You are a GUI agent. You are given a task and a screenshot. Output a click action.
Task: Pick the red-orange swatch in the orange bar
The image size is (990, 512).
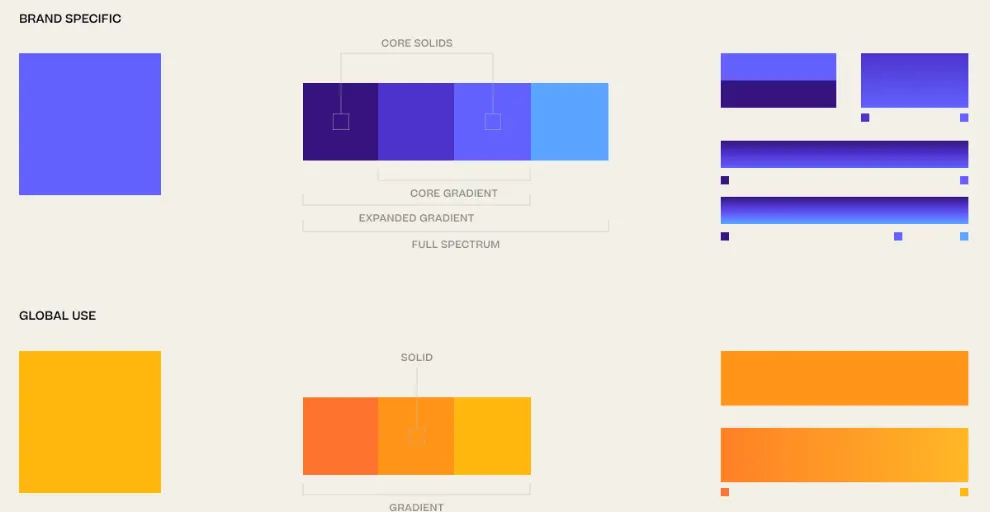point(340,436)
